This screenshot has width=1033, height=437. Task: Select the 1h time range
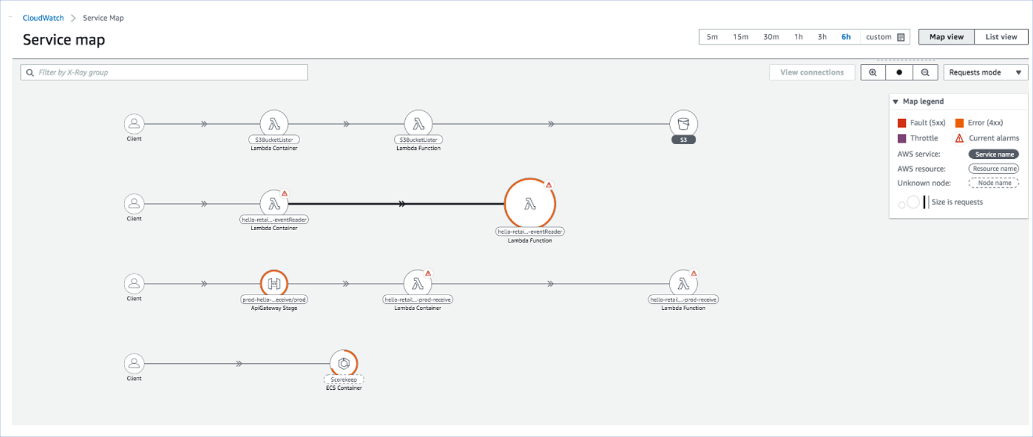point(798,37)
